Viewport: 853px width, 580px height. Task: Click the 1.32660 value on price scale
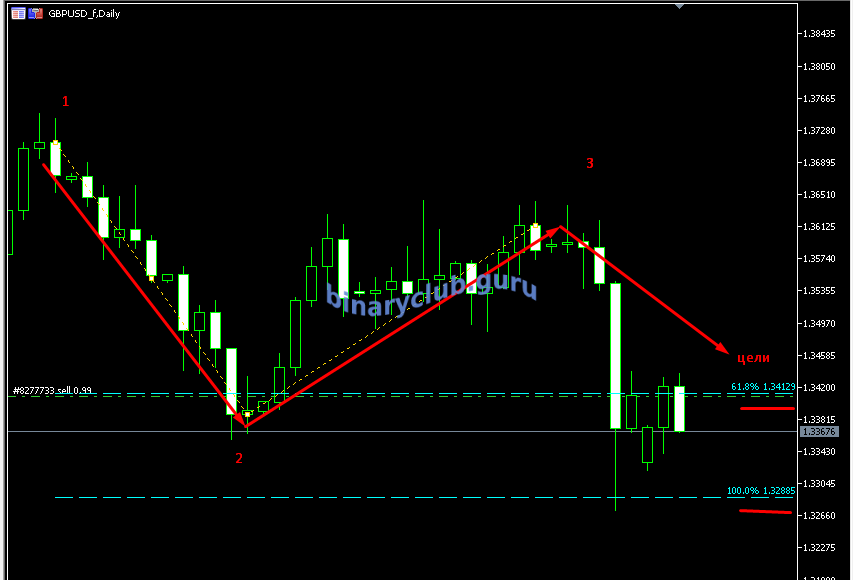[819, 516]
